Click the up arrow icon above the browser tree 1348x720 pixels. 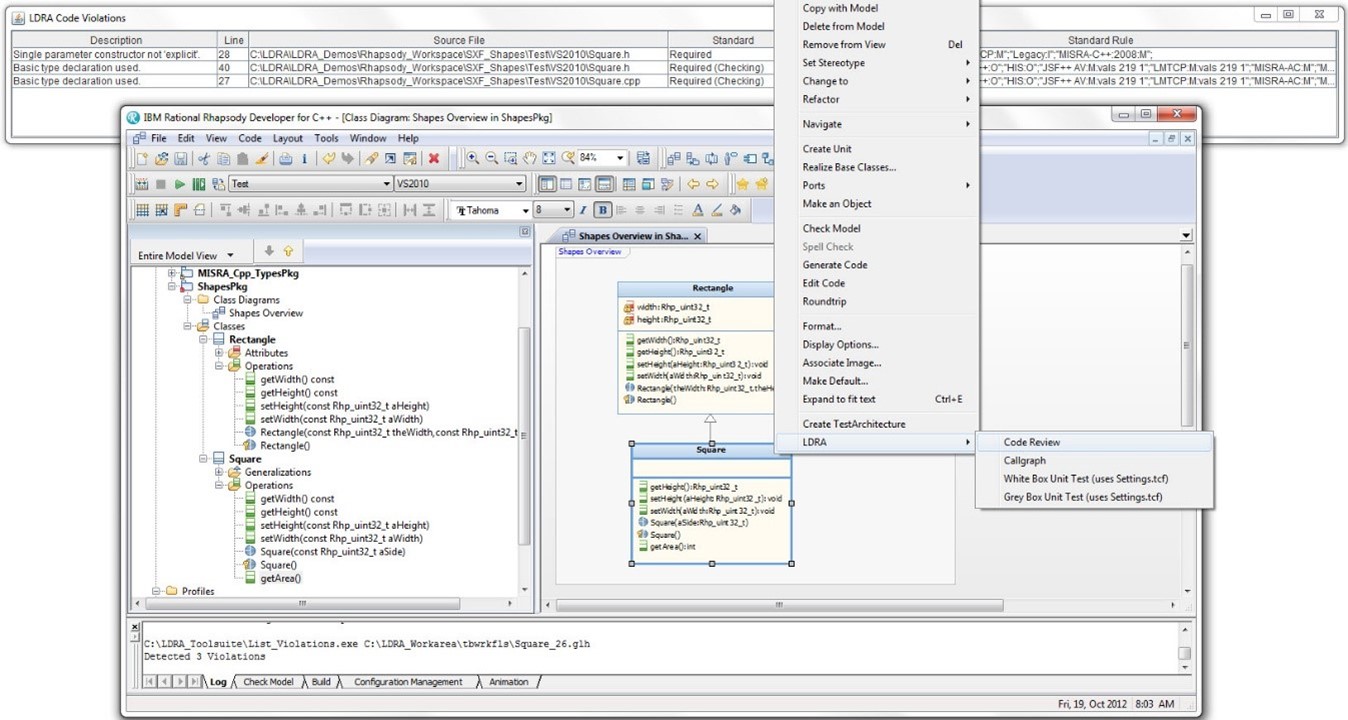point(288,252)
